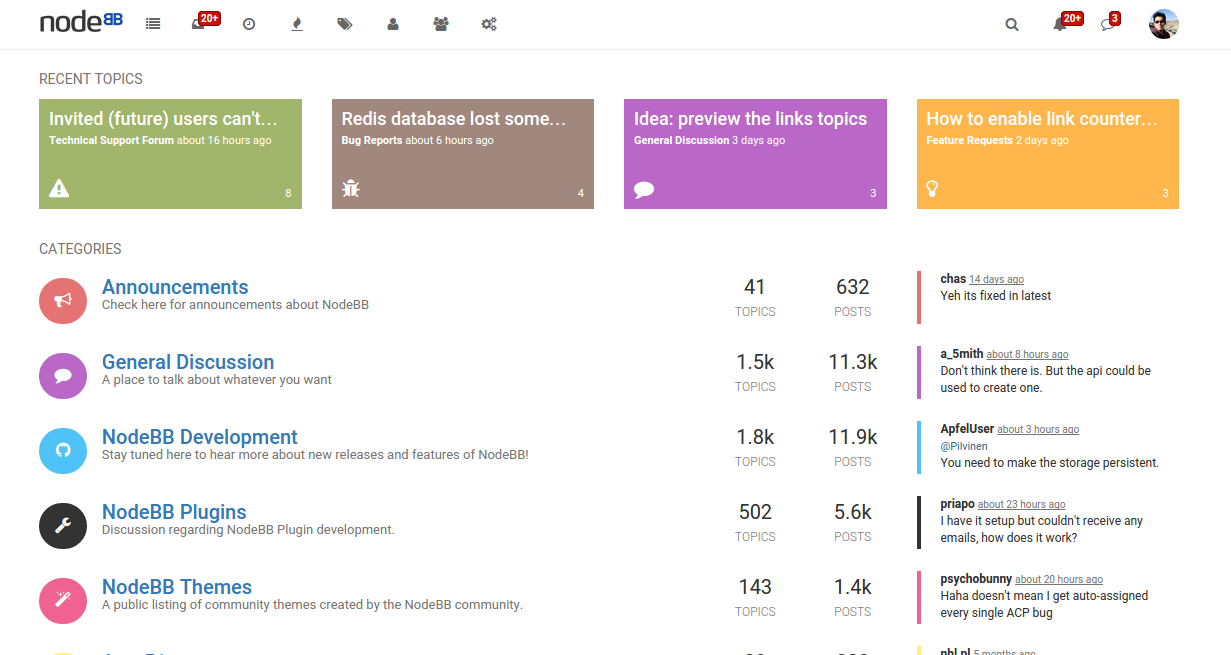Open Popular topics flame icon
Image resolution: width=1231 pixels, height=655 pixels.
(296, 24)
